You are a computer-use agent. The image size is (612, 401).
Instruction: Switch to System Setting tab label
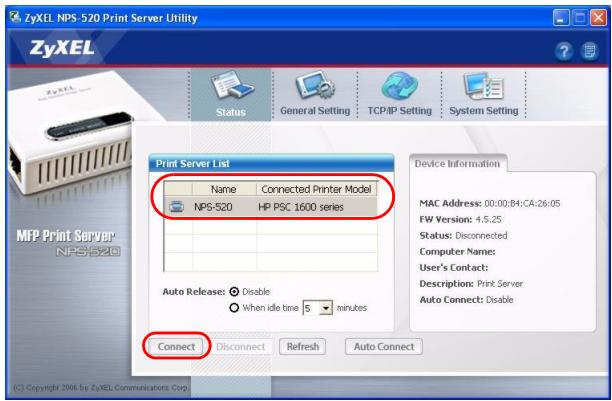point(484,111)
